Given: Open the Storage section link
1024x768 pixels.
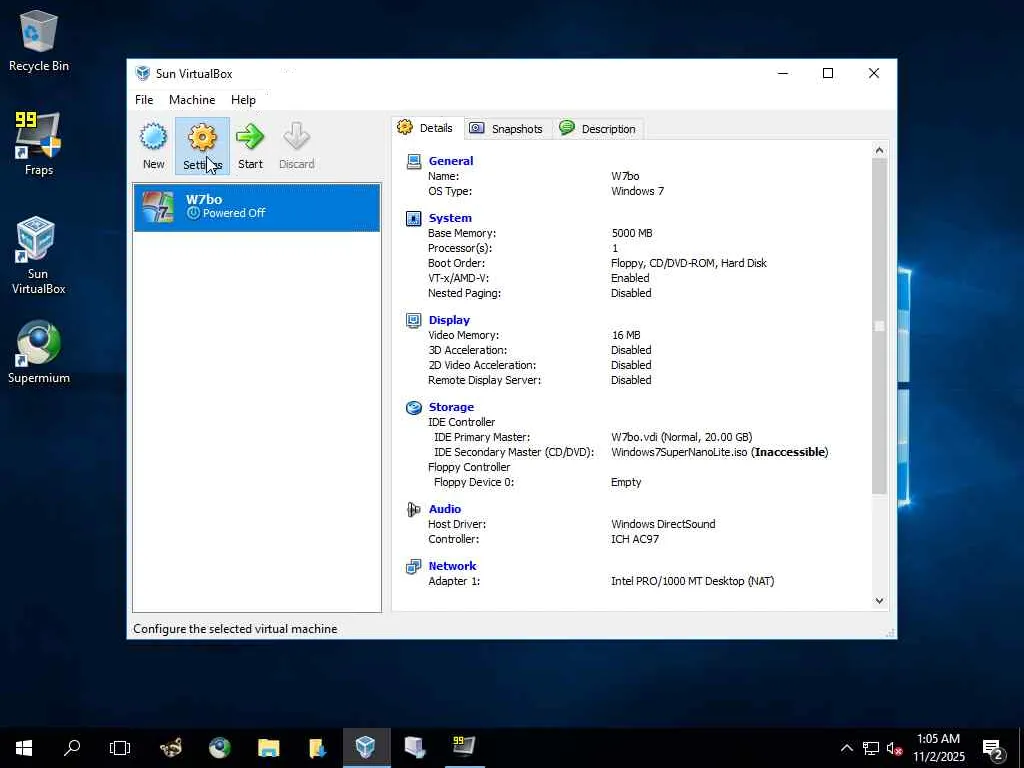Looking at the screenshot, I should pos(451,407).
